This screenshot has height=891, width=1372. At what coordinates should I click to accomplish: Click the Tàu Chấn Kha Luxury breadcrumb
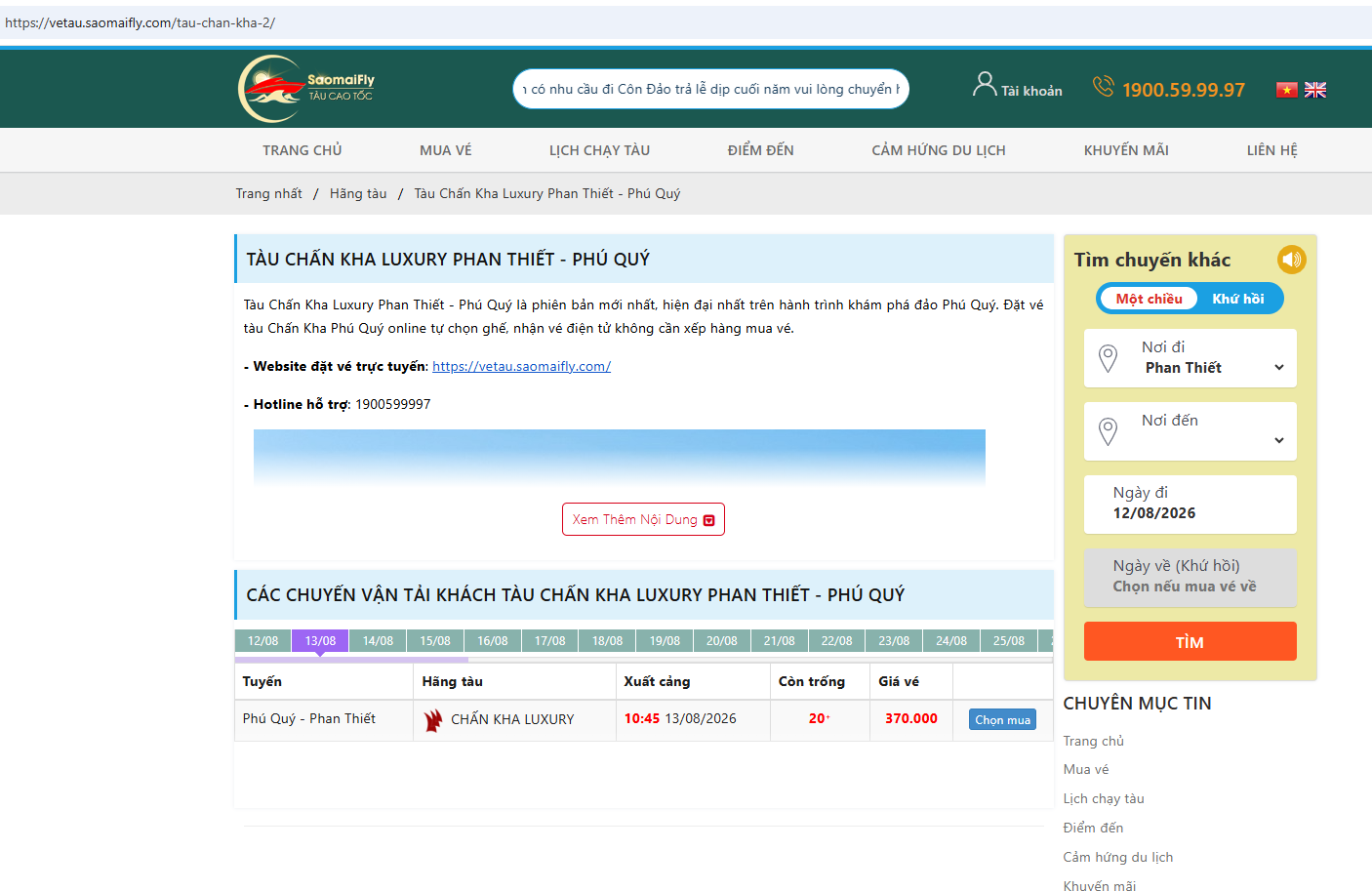point(547,193)
